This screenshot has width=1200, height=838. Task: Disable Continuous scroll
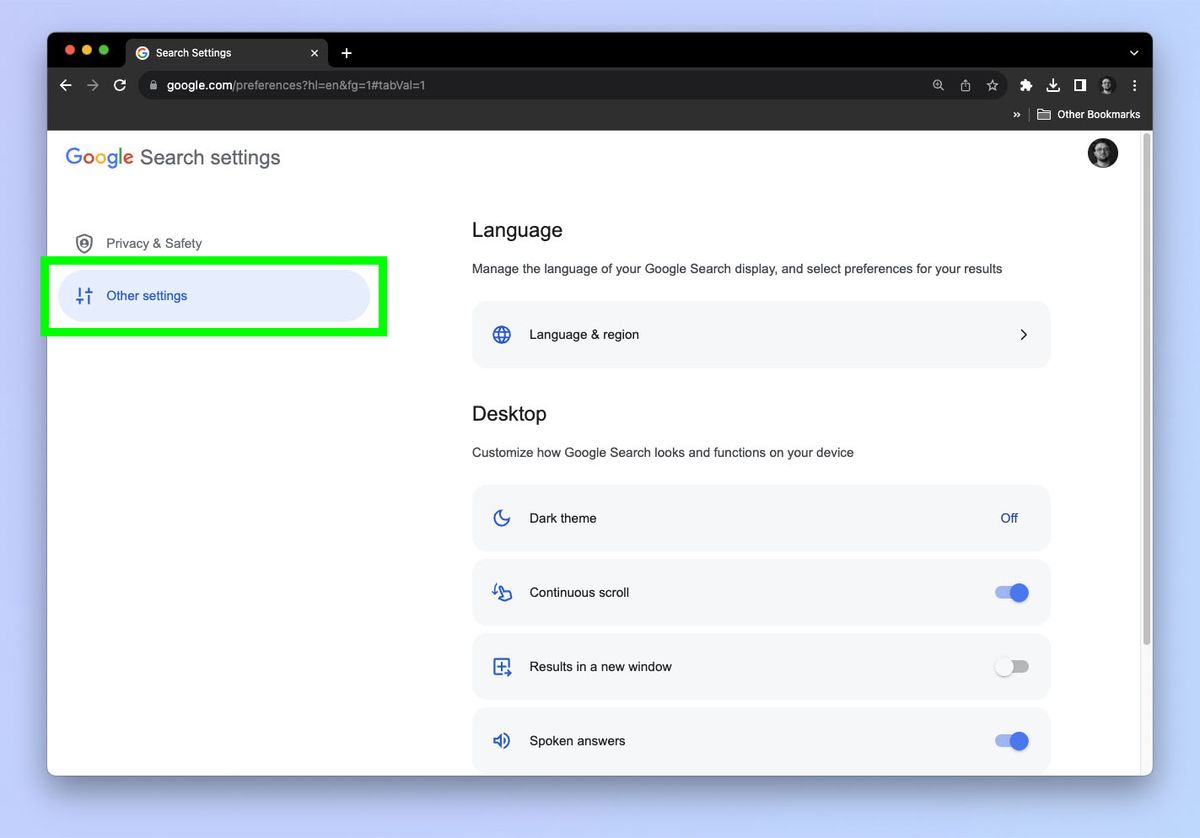coord(1011,592)
